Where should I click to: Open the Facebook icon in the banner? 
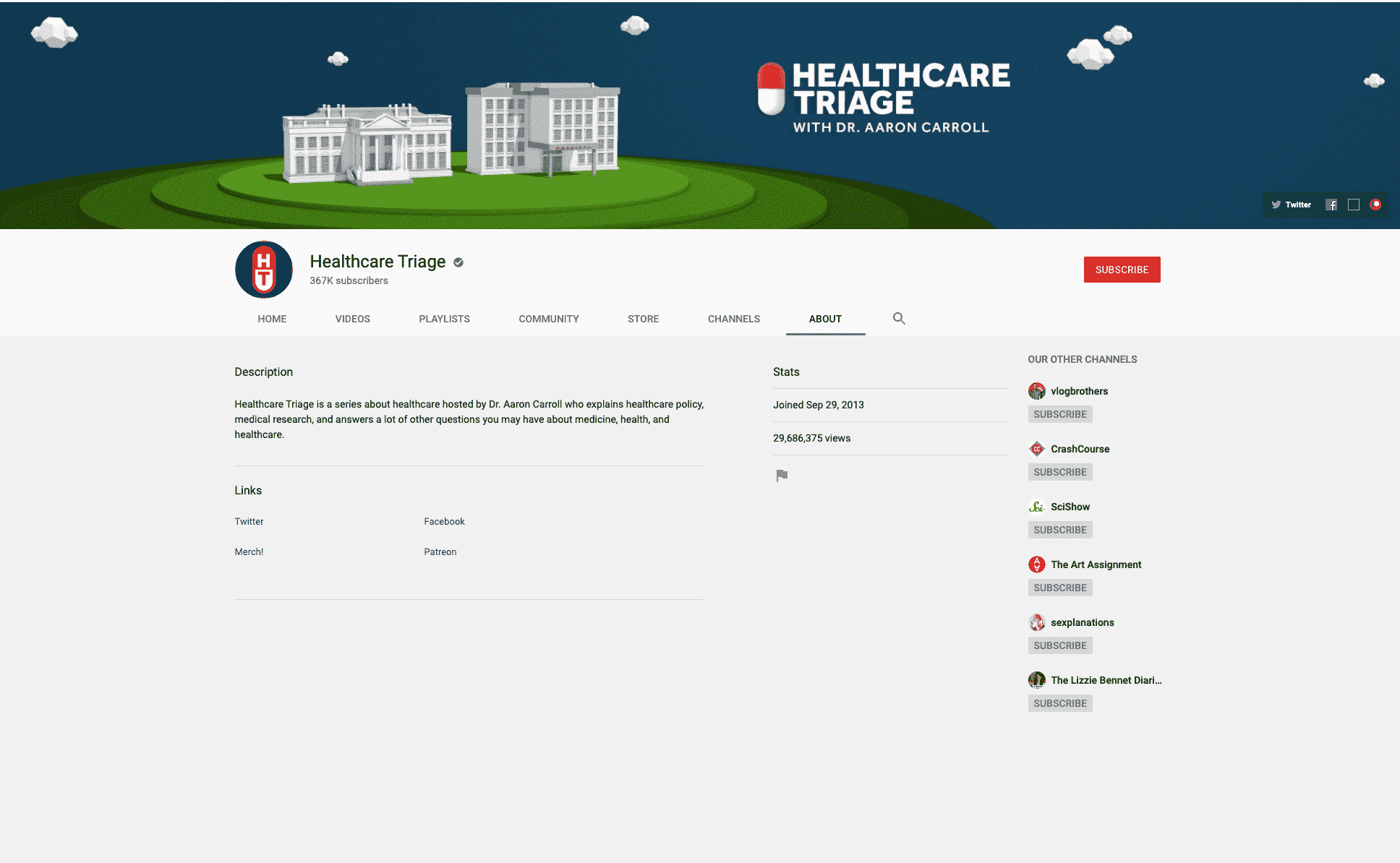tap(1331, 205)
